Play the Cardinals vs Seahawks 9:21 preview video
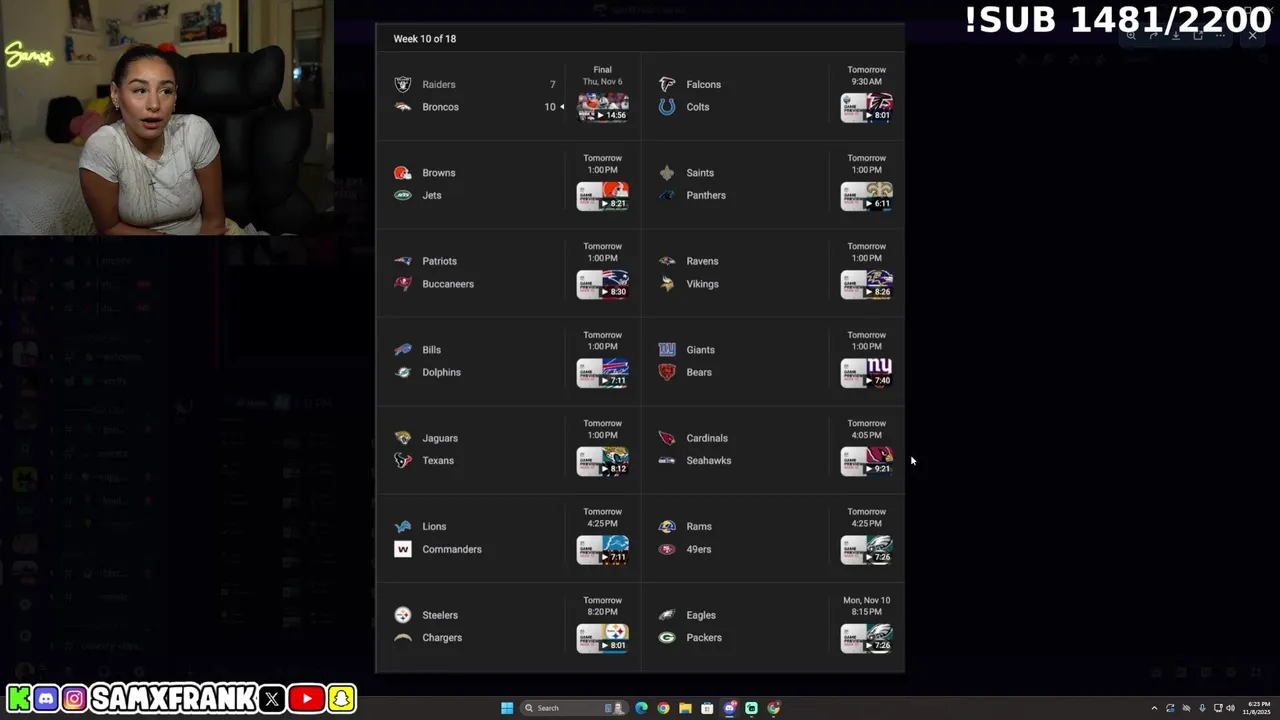The height and width of the screenshot is (720, 1280). (x=867, y=461)
